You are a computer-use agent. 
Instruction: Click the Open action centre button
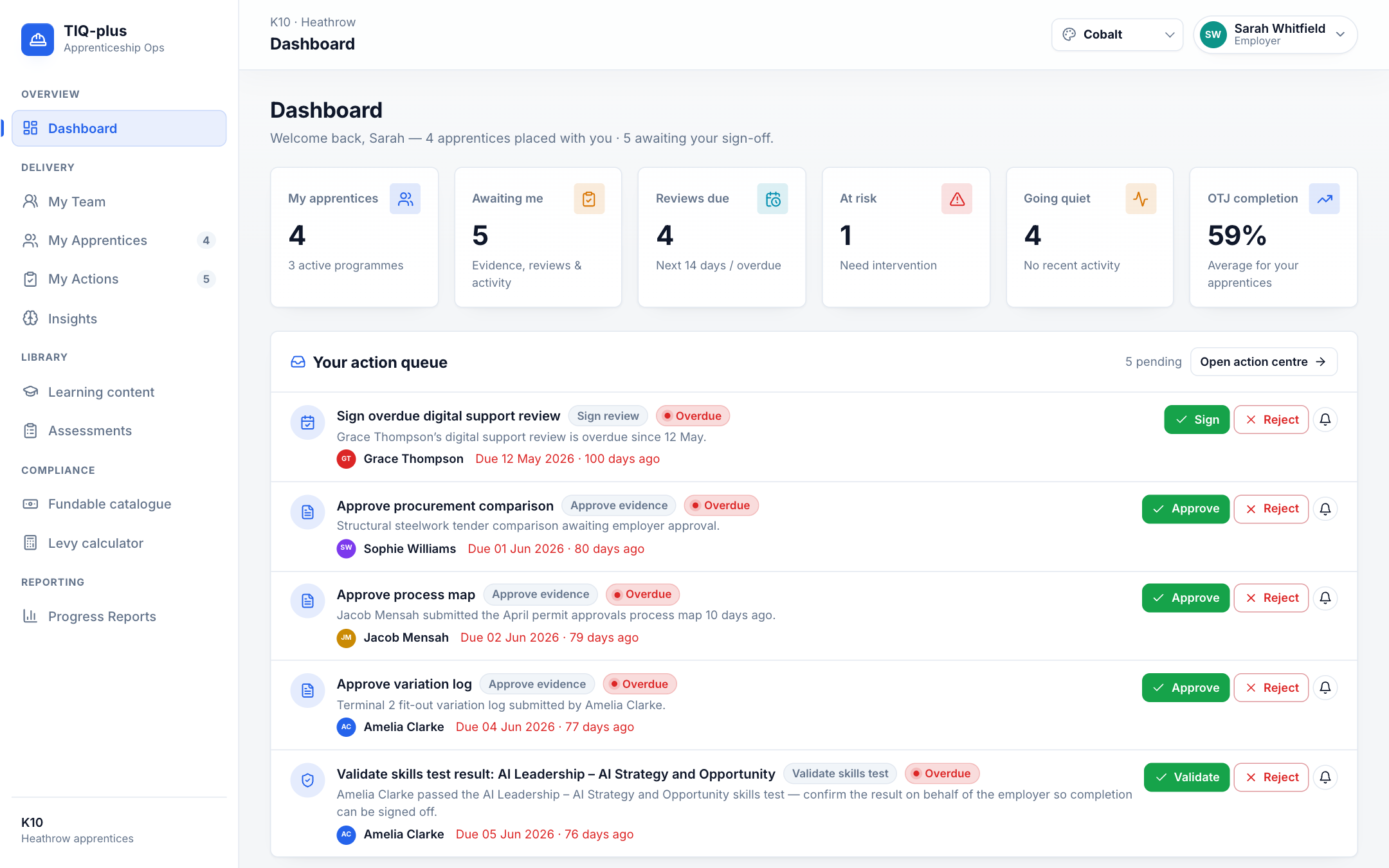(x=1264, y=361)
